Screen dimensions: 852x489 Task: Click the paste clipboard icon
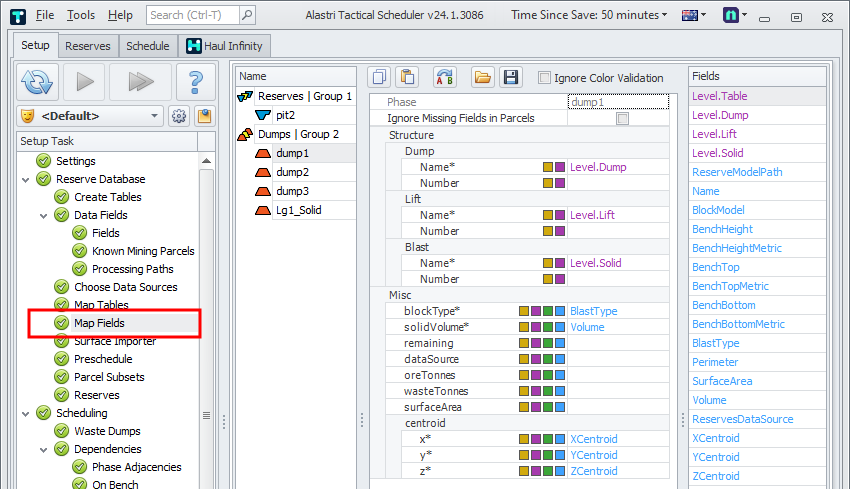click(x=407, y=78)
